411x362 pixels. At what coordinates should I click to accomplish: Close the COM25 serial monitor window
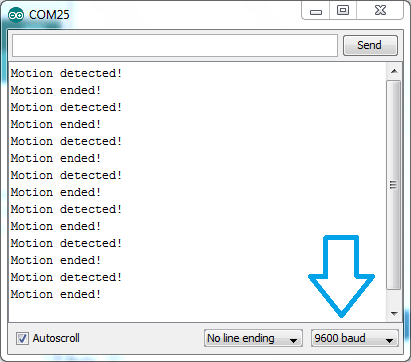click(x=380, y=11)
